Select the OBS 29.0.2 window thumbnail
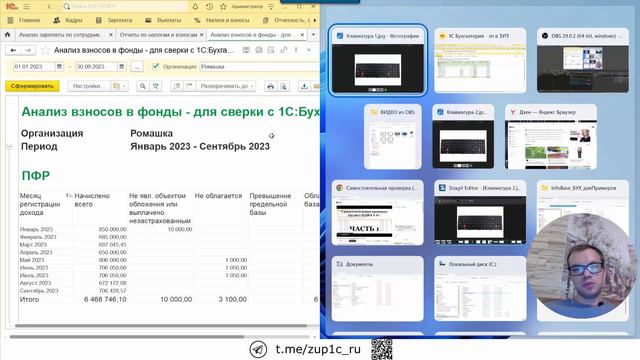The width and height of the screenshot is (640, 360). 582,60
